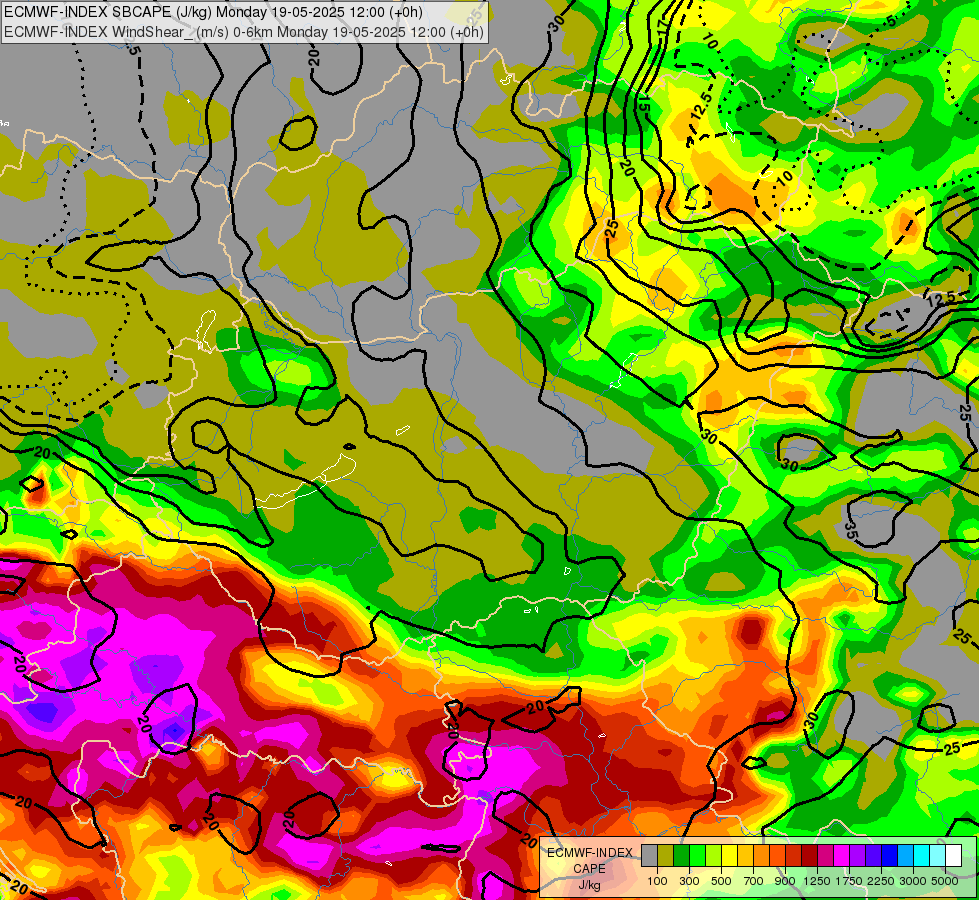
Task: Select the olive legend color swatch
Action: point(666,856)
